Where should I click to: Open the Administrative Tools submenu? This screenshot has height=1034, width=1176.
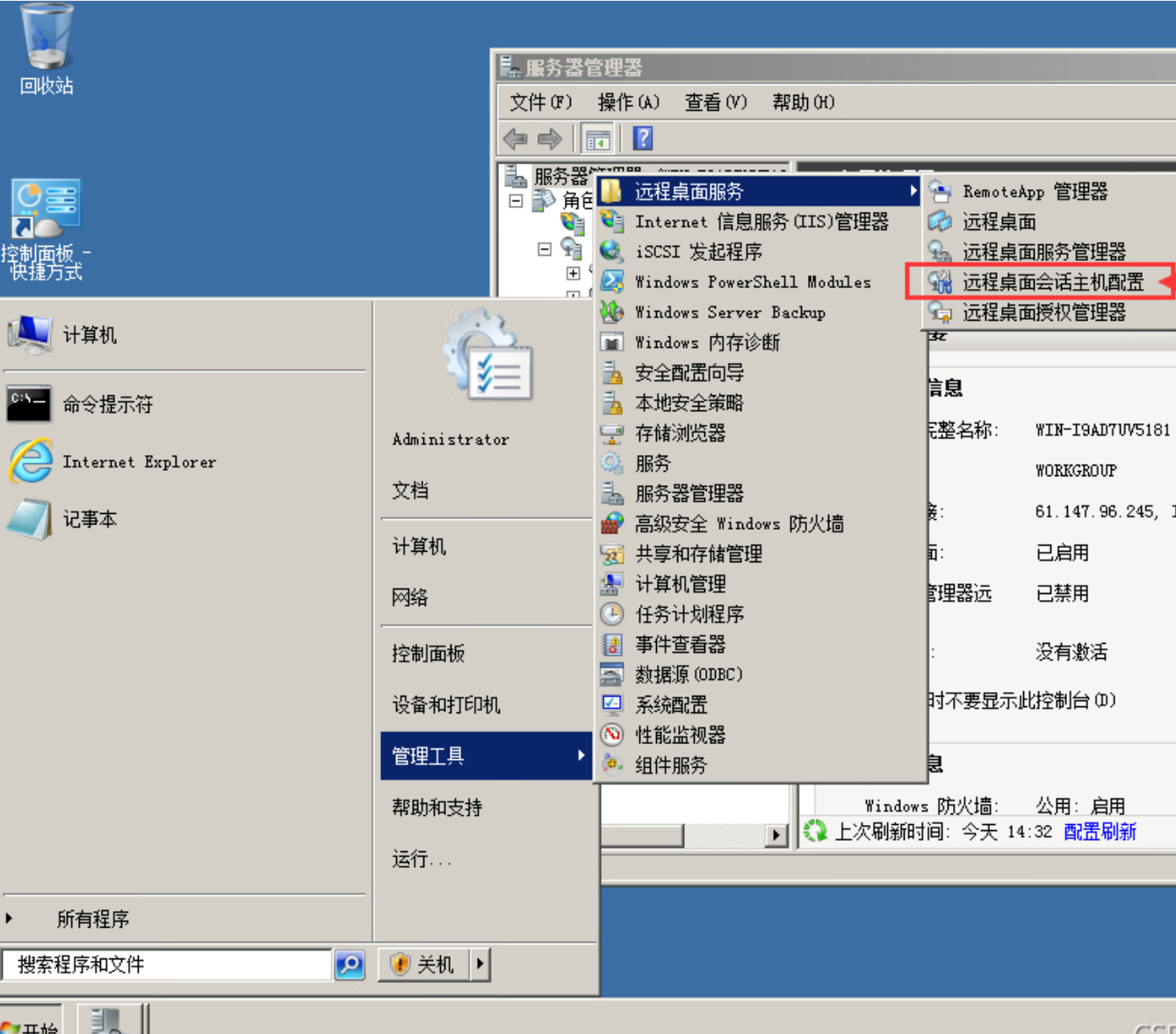click(486, 756)
